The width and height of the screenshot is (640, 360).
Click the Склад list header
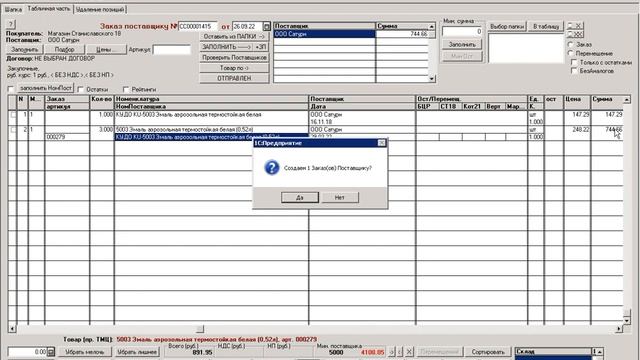coord(553,351)
